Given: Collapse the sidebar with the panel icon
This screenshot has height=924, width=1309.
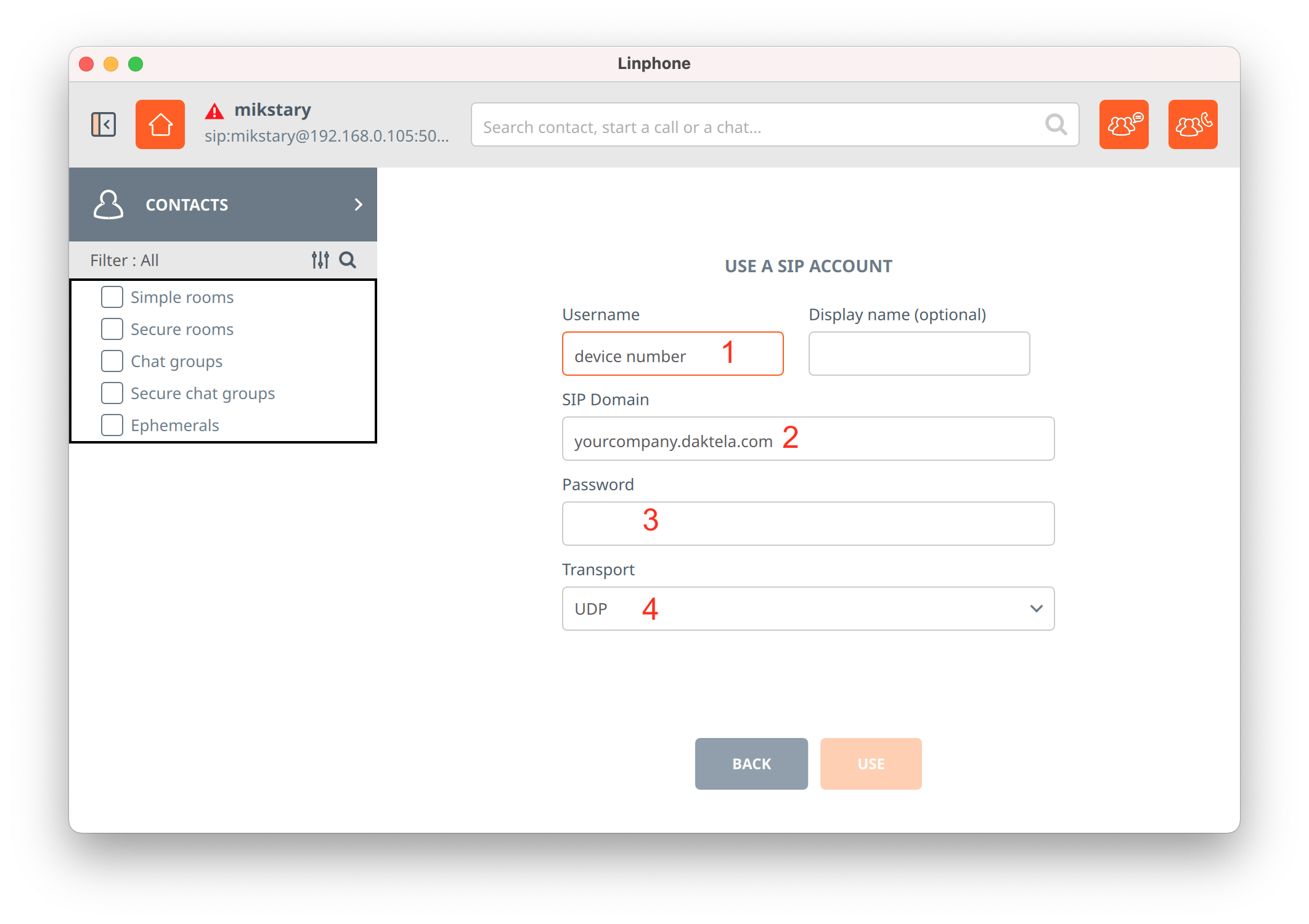Looking at the screenshot, I should (x=104, y=124).
